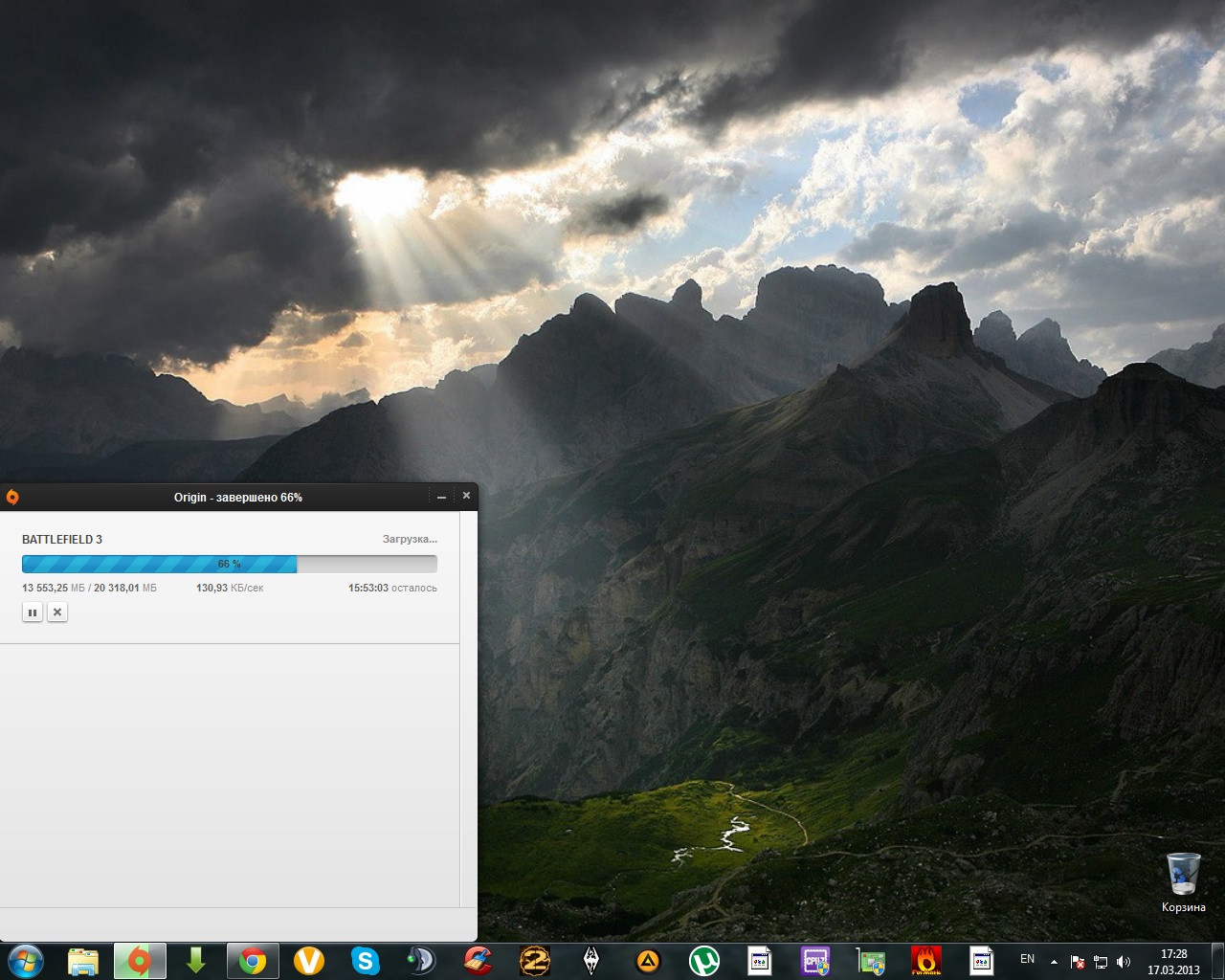Minimize the Origin download window
This screenshot has height=980, width=1225.
point(441,497)
